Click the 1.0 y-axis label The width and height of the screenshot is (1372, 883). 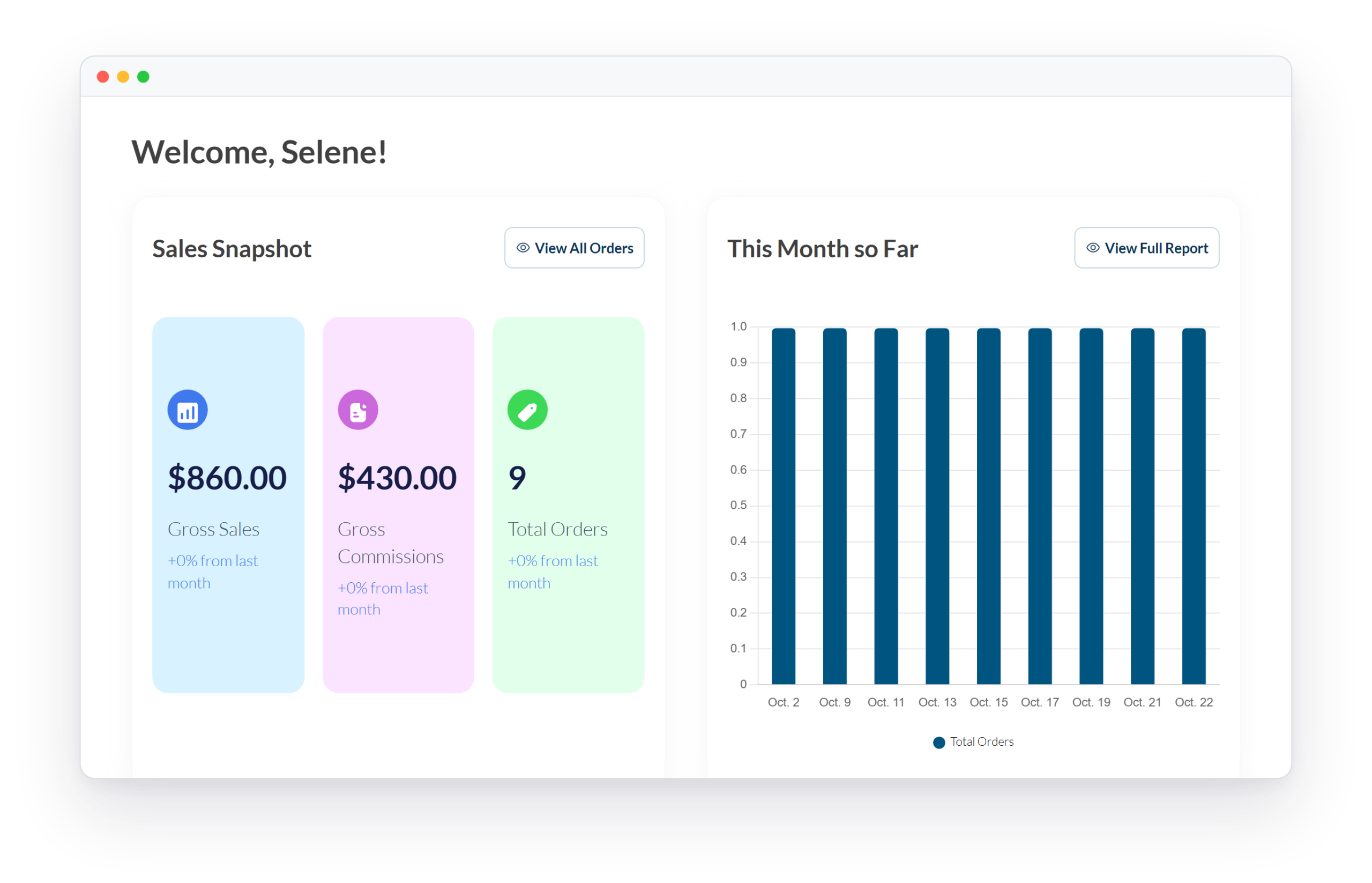(x=739, y=327)
